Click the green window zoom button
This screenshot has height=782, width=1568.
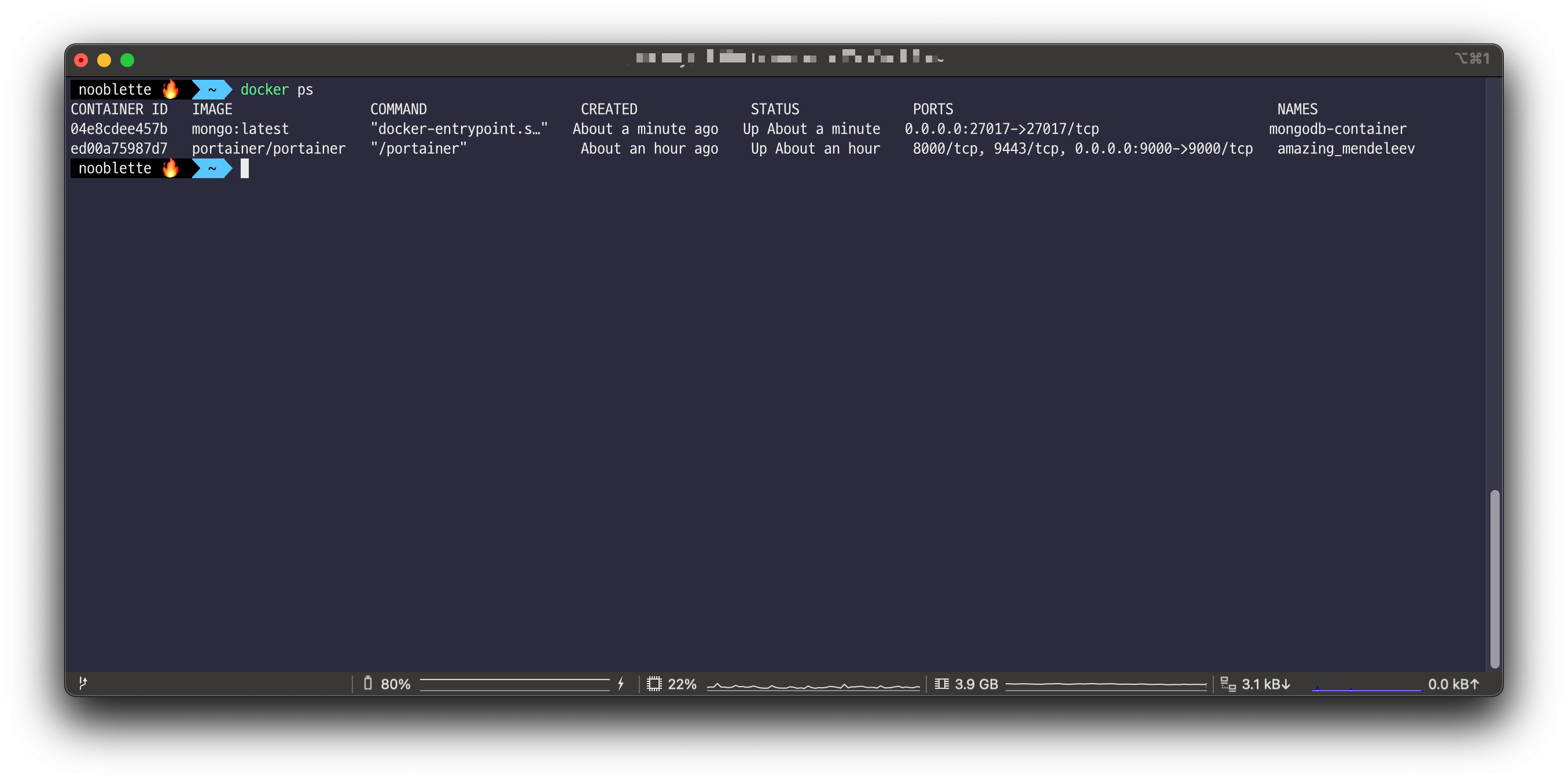[x=127, y=60]
